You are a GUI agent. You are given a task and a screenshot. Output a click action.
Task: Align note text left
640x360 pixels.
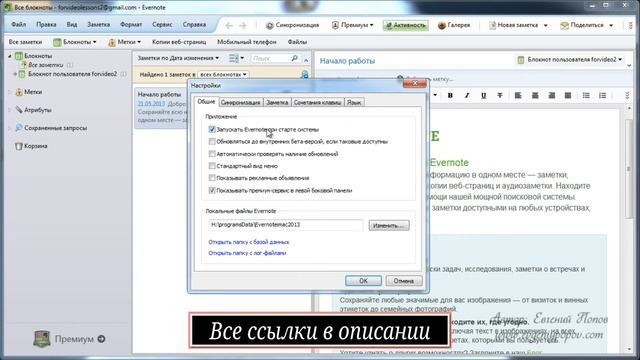pos(518,96)
